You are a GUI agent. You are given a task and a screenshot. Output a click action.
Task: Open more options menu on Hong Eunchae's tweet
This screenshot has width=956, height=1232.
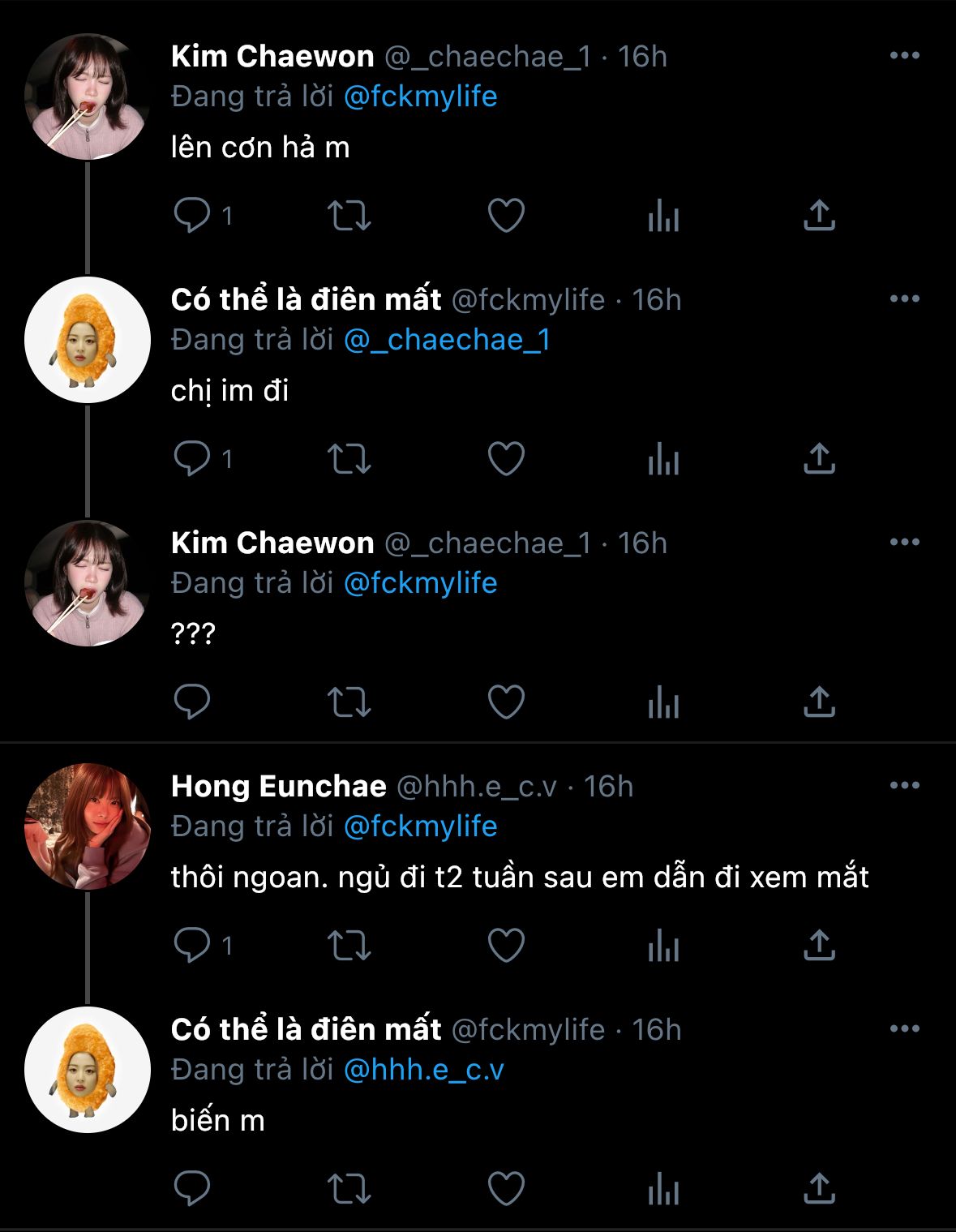[904, 786]
